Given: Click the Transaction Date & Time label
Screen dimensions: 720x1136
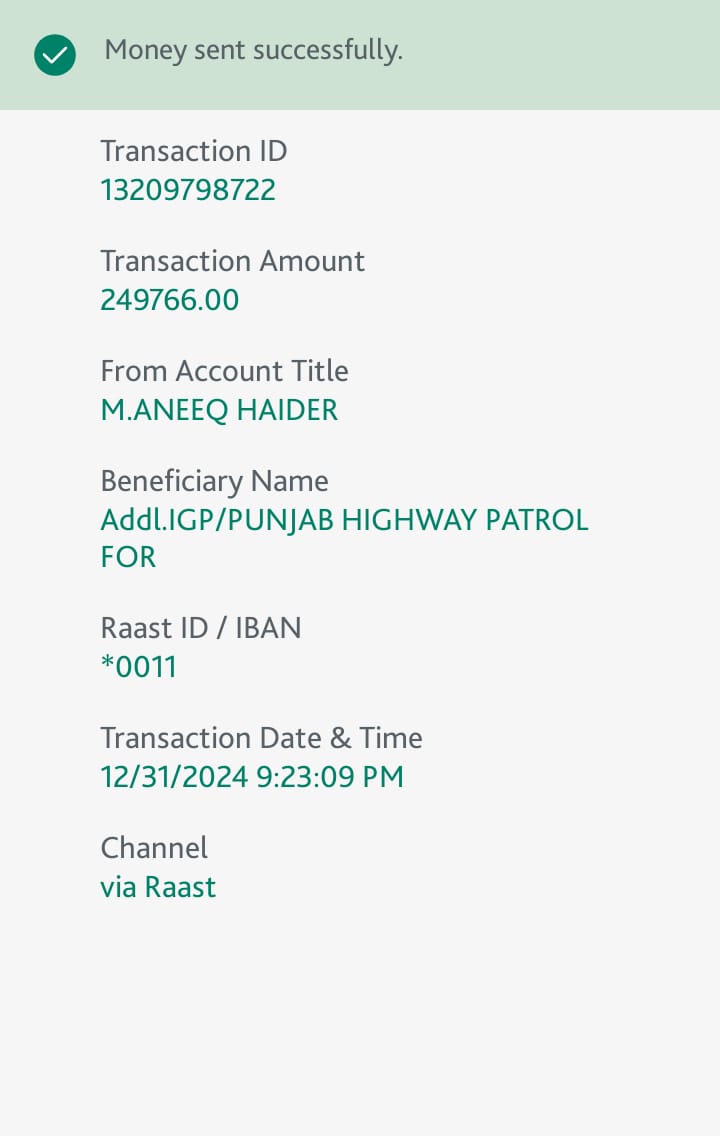Looking at the screenshot, I should 261,738.
